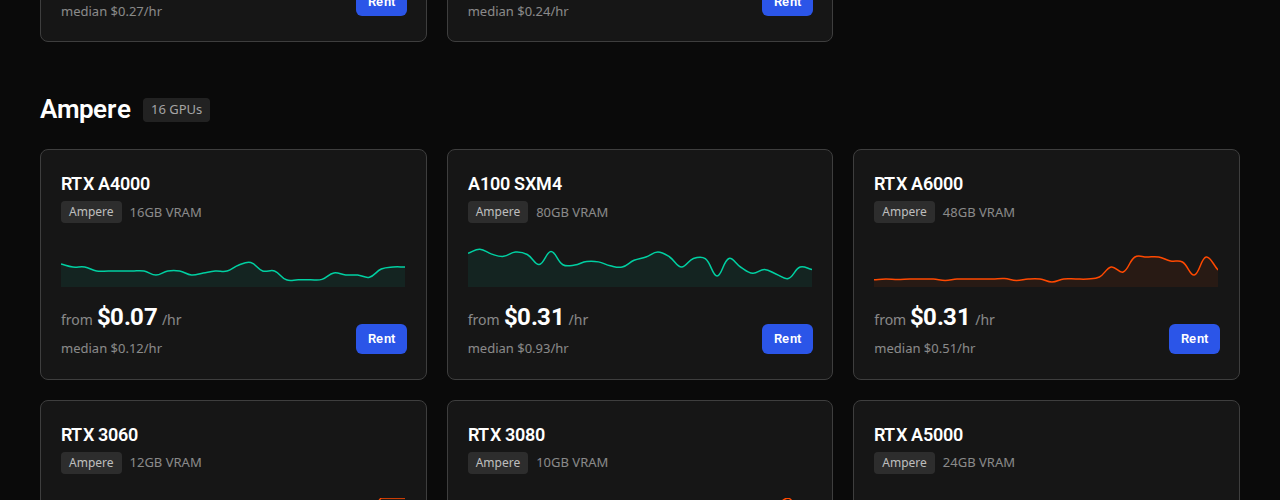Click the median $0.93/hr text
Viewport: 1280px width, 500px height.
[x=518, y=348]
